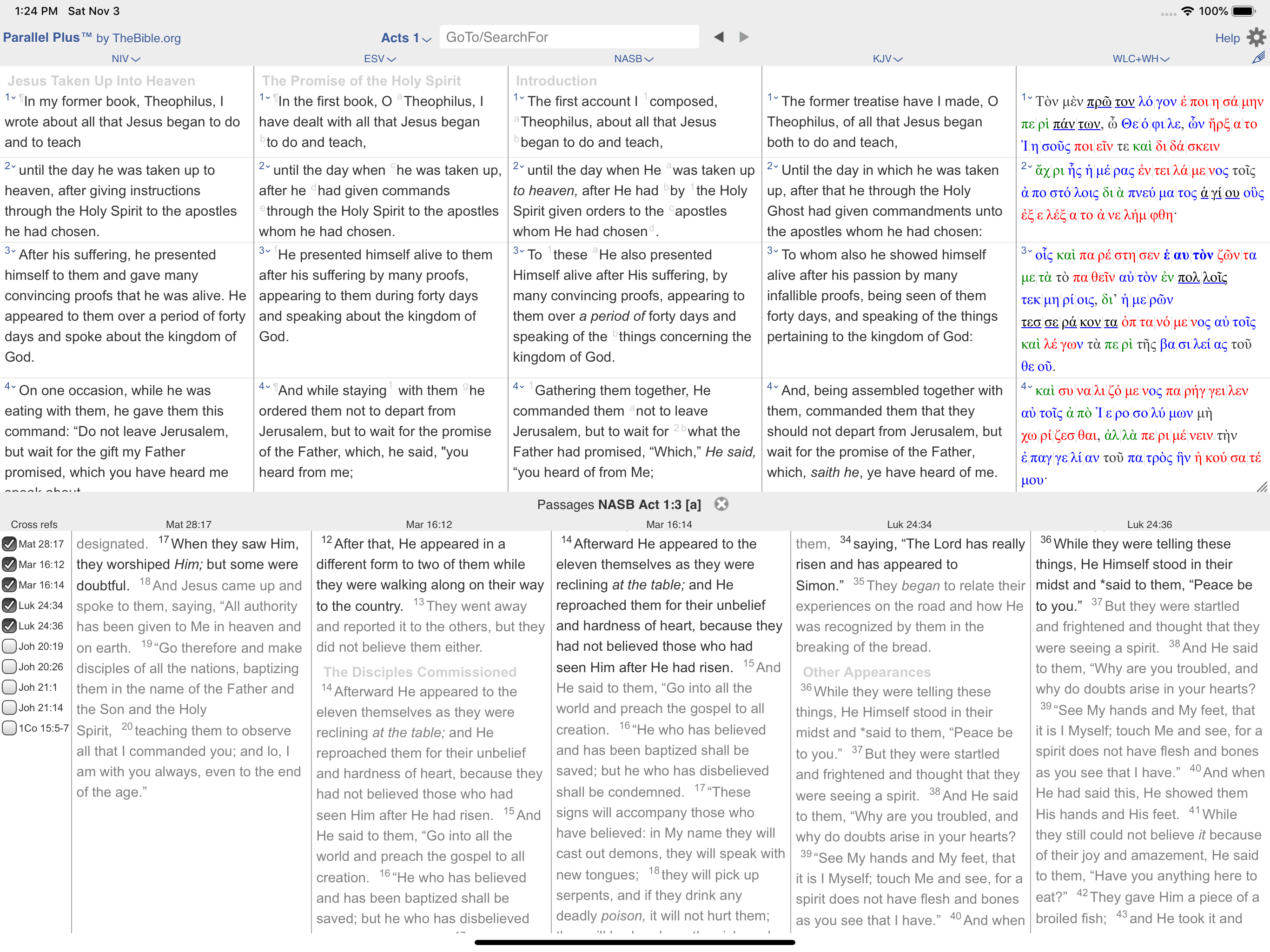Select the Mar 16:12 passage column header
The width and height of the screenshot is (1270, 952).
click(429, 524)
